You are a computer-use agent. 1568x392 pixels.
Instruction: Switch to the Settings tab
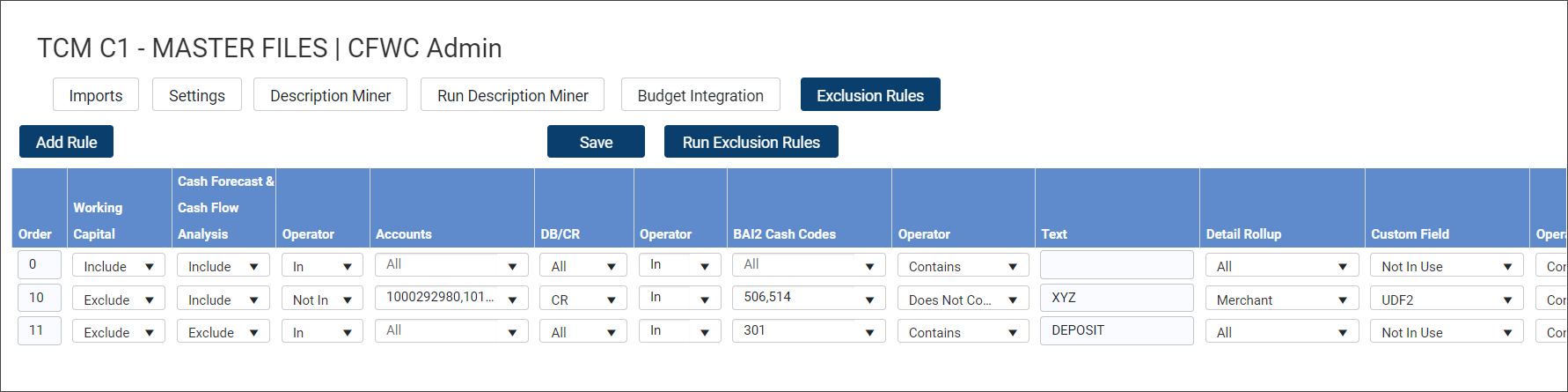click(x=197, y=95)
